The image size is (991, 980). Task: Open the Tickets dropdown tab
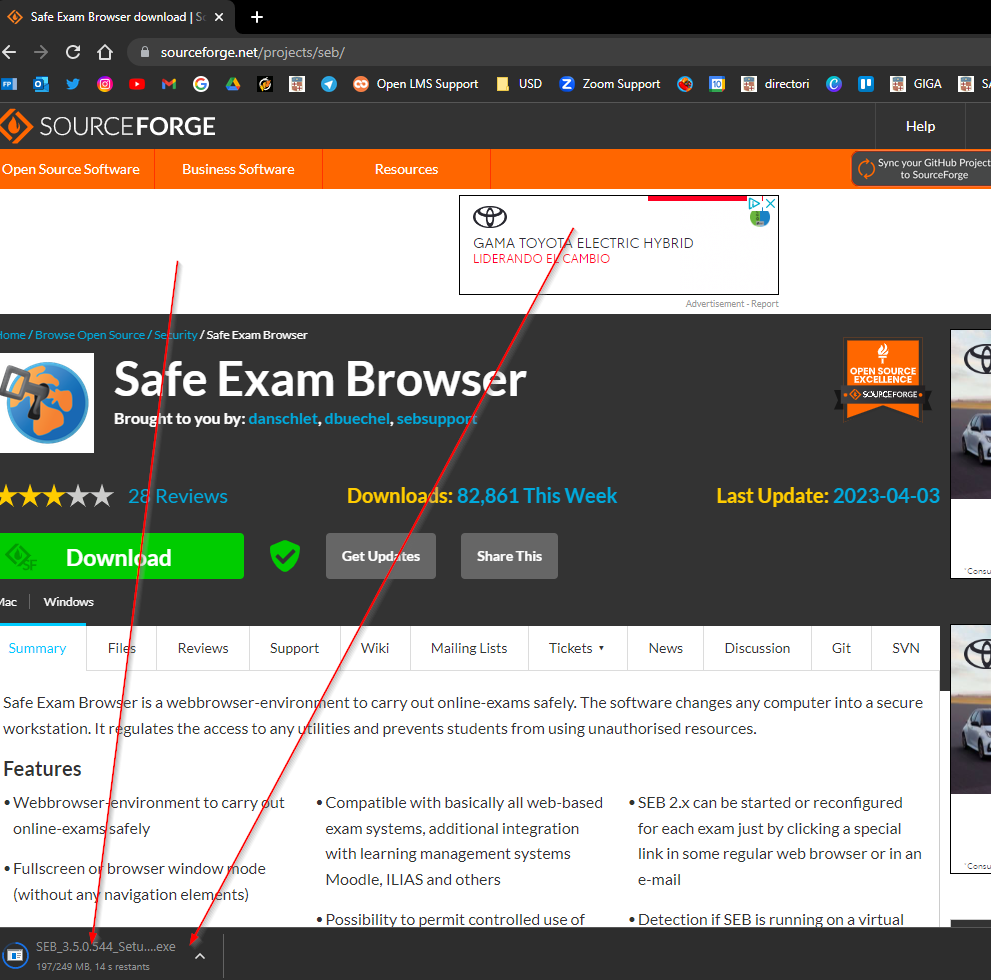tap(577, 648)
